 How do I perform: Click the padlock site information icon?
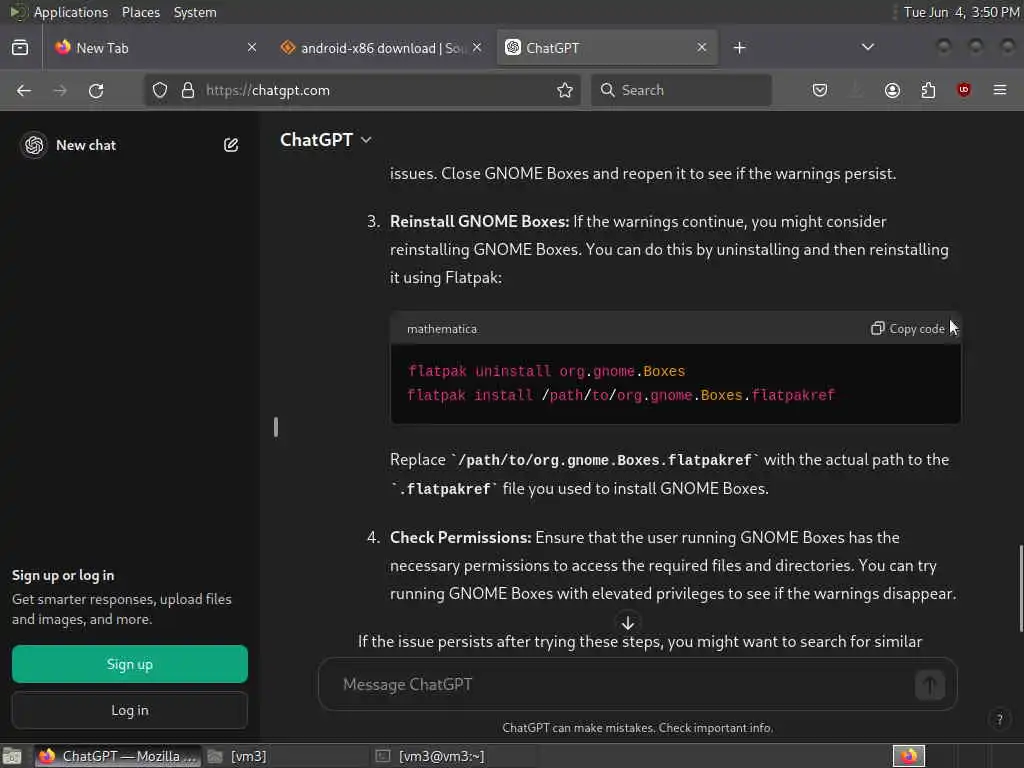pos(188,90)
